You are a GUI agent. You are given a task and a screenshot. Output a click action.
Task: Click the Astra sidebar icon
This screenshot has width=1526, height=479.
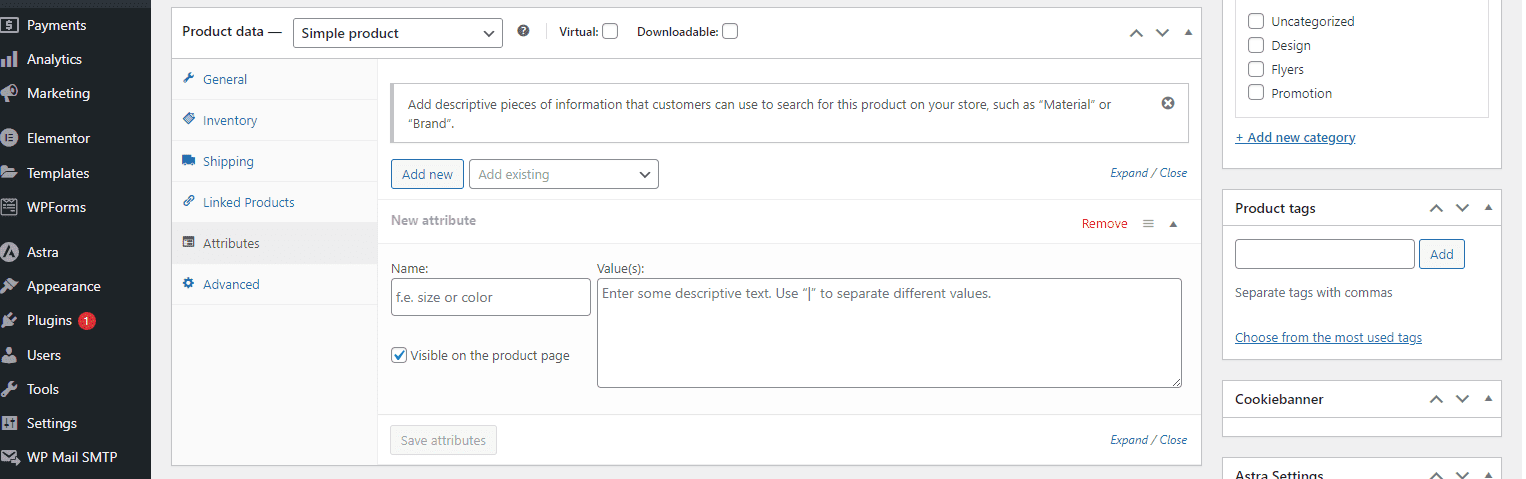click(10, 252)
